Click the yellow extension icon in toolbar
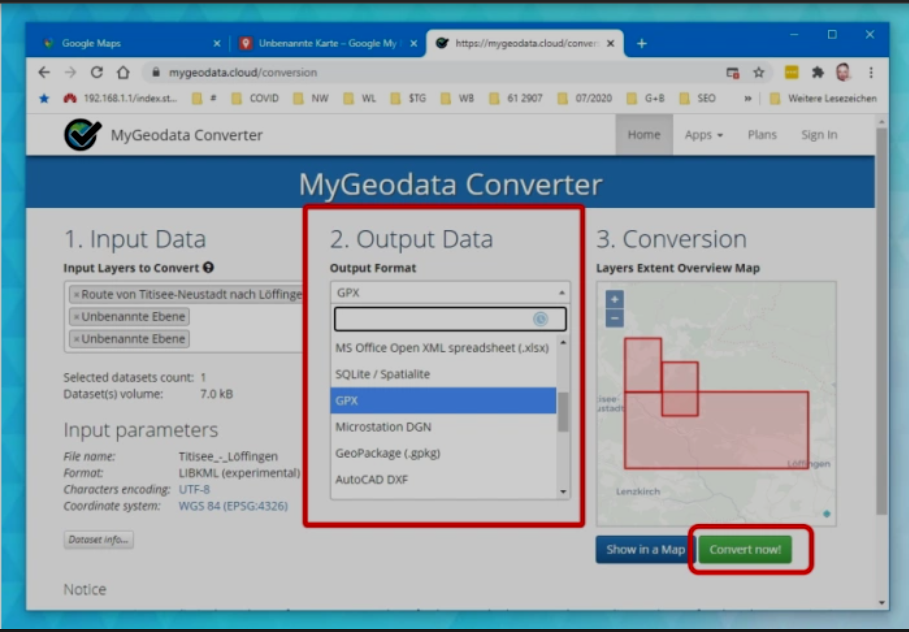This screenshot has height=632, width=909. tap(791, 72)
